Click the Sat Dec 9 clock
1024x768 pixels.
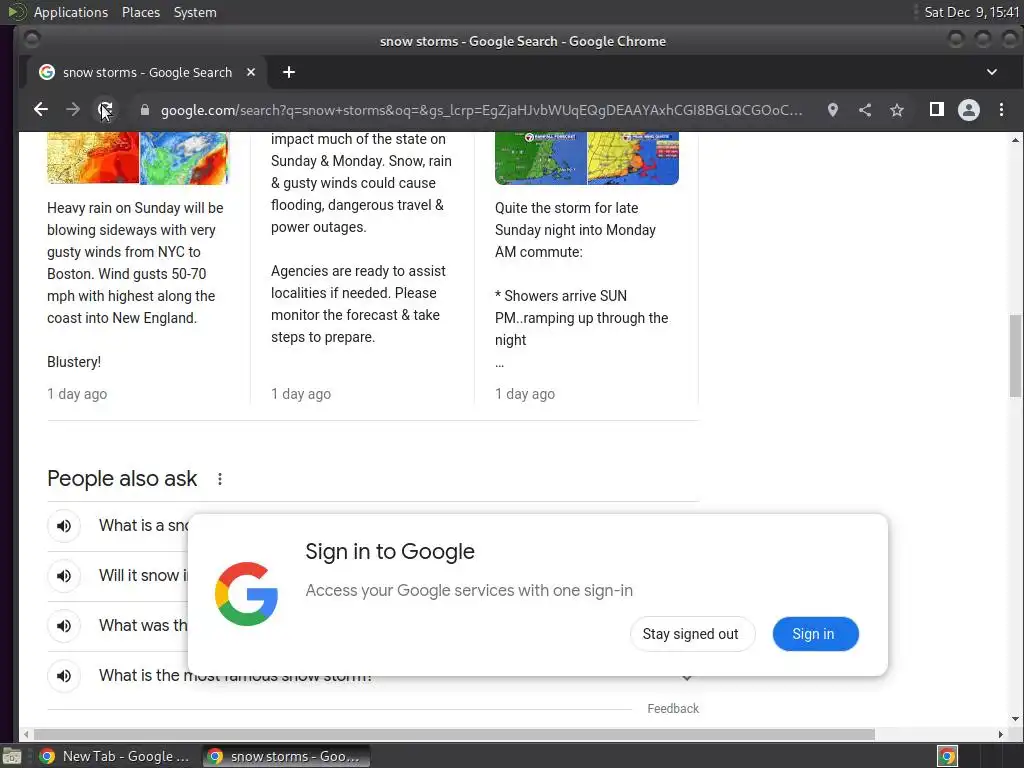(x=971, y=12)
